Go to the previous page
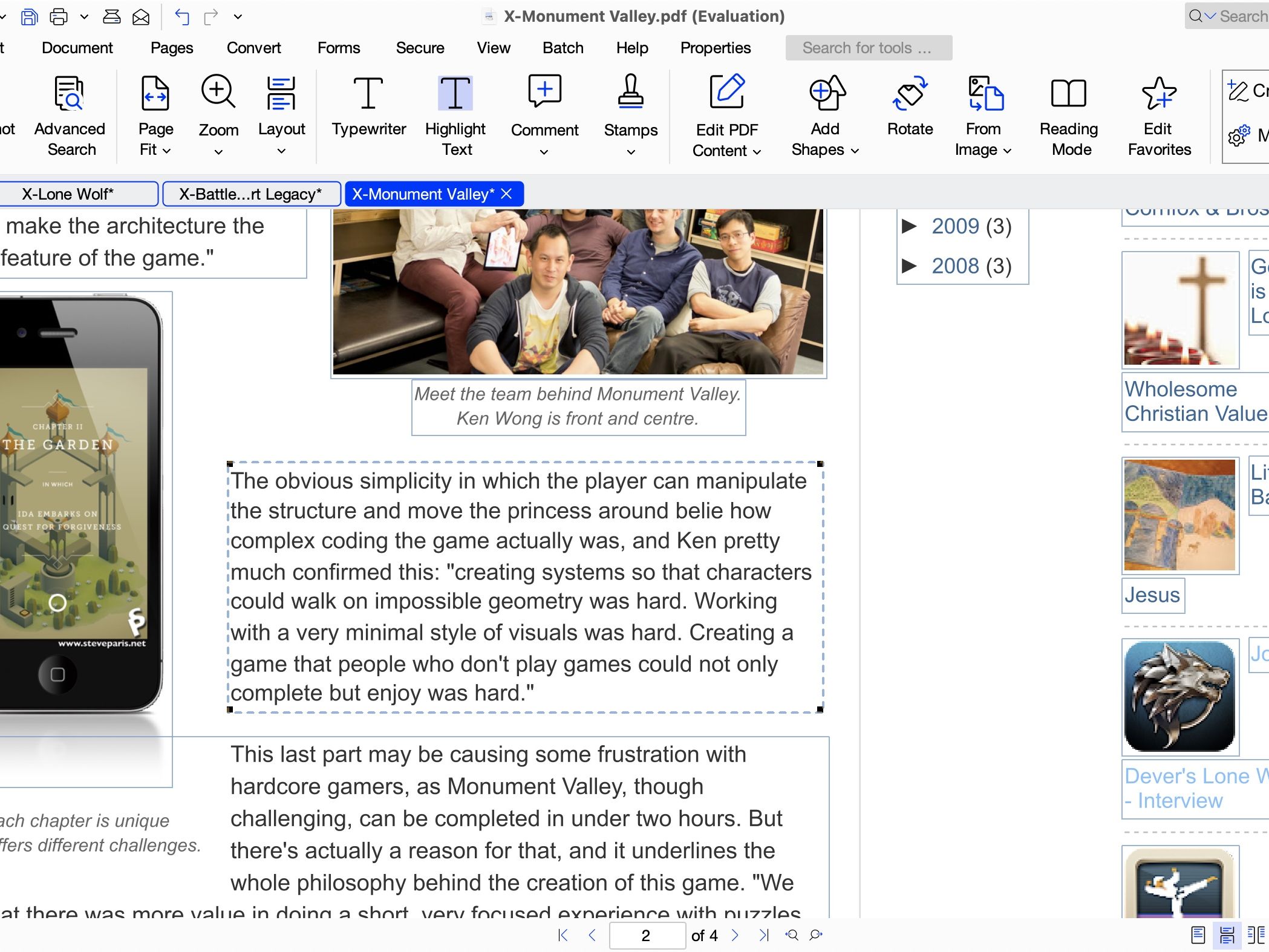 592,935
